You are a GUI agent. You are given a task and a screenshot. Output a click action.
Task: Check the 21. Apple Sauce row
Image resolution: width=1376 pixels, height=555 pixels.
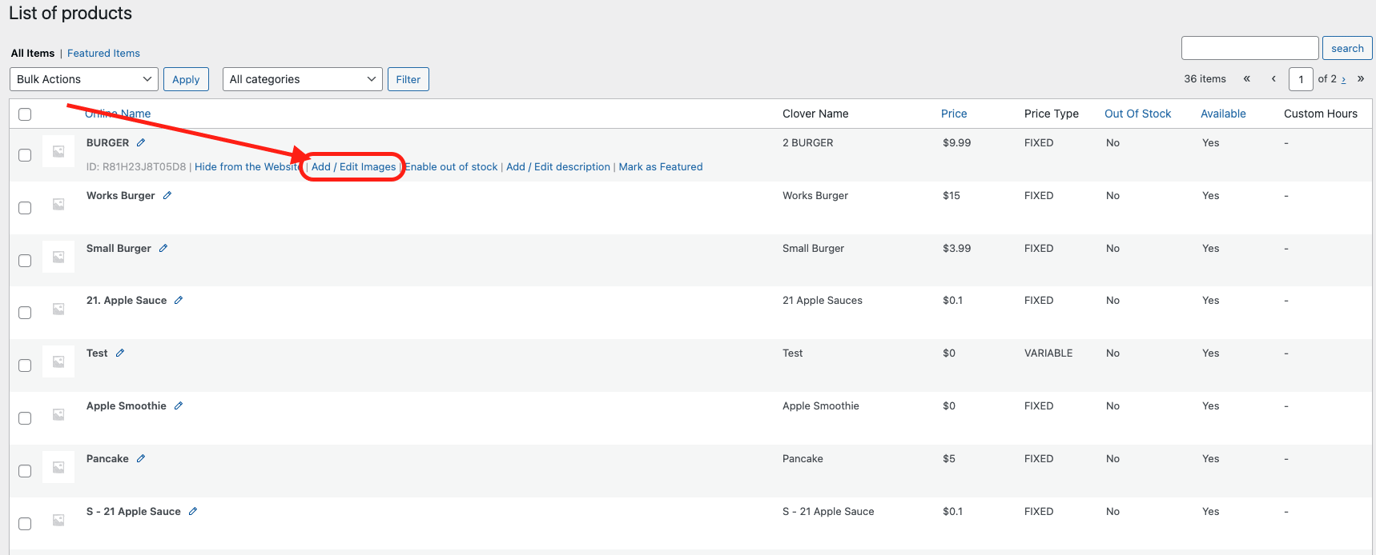(25, 313)
